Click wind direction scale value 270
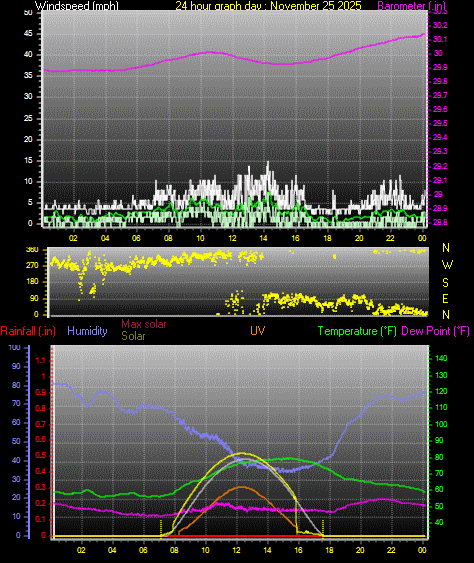The height and width of the screenshot is (563, 474). pyautogui.click(x=32, y=266)
